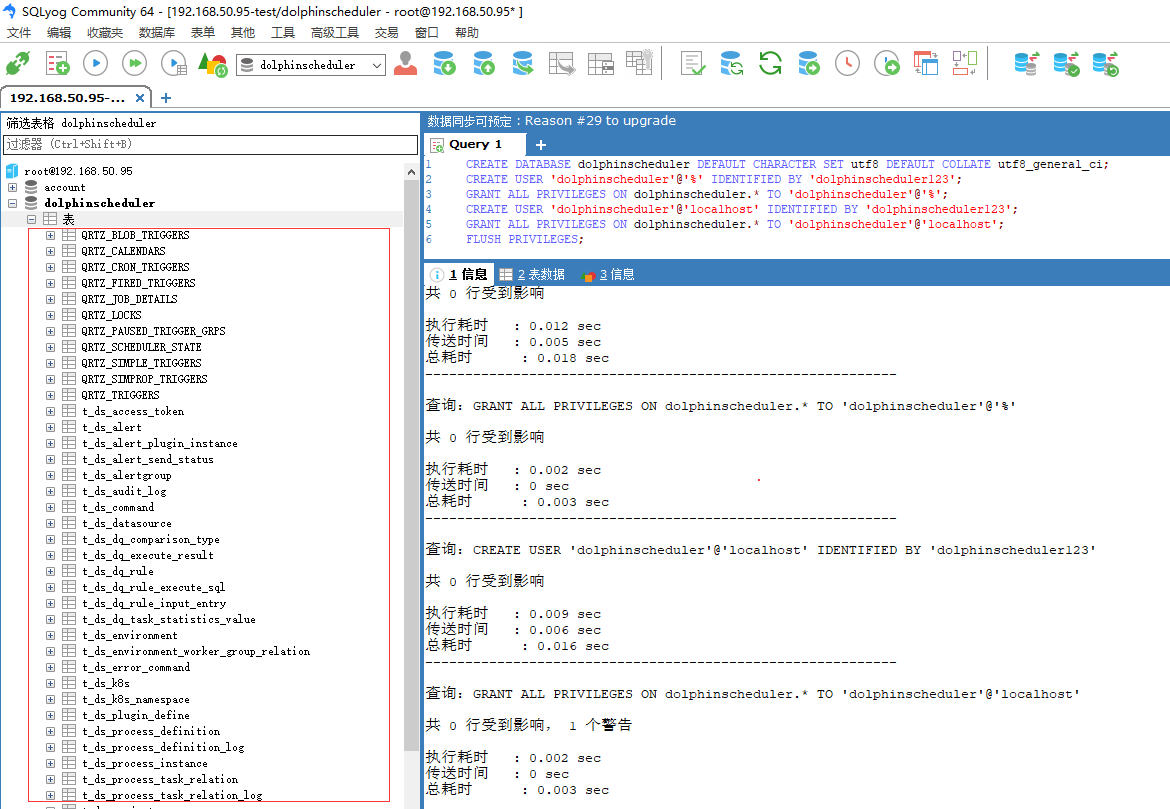Viewport: 1170px width, 809px height.
Task: Select the t_ds_environment_worker_group_relation table
Action: point(196,652)
